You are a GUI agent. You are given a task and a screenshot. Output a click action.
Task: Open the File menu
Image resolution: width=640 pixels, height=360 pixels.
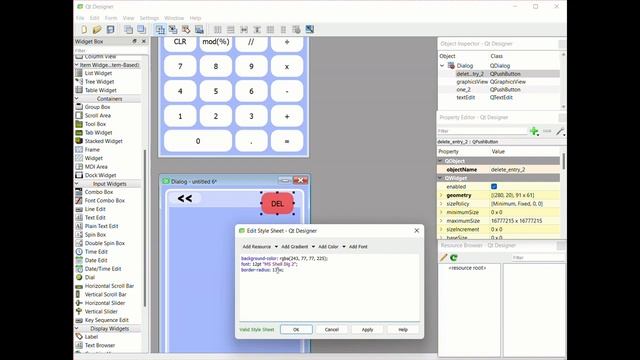[x=80, y=18]
